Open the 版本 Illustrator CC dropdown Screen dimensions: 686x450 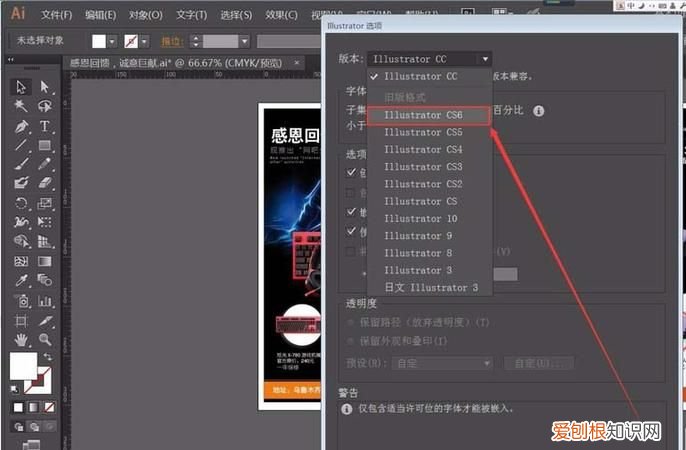(429, 59)
